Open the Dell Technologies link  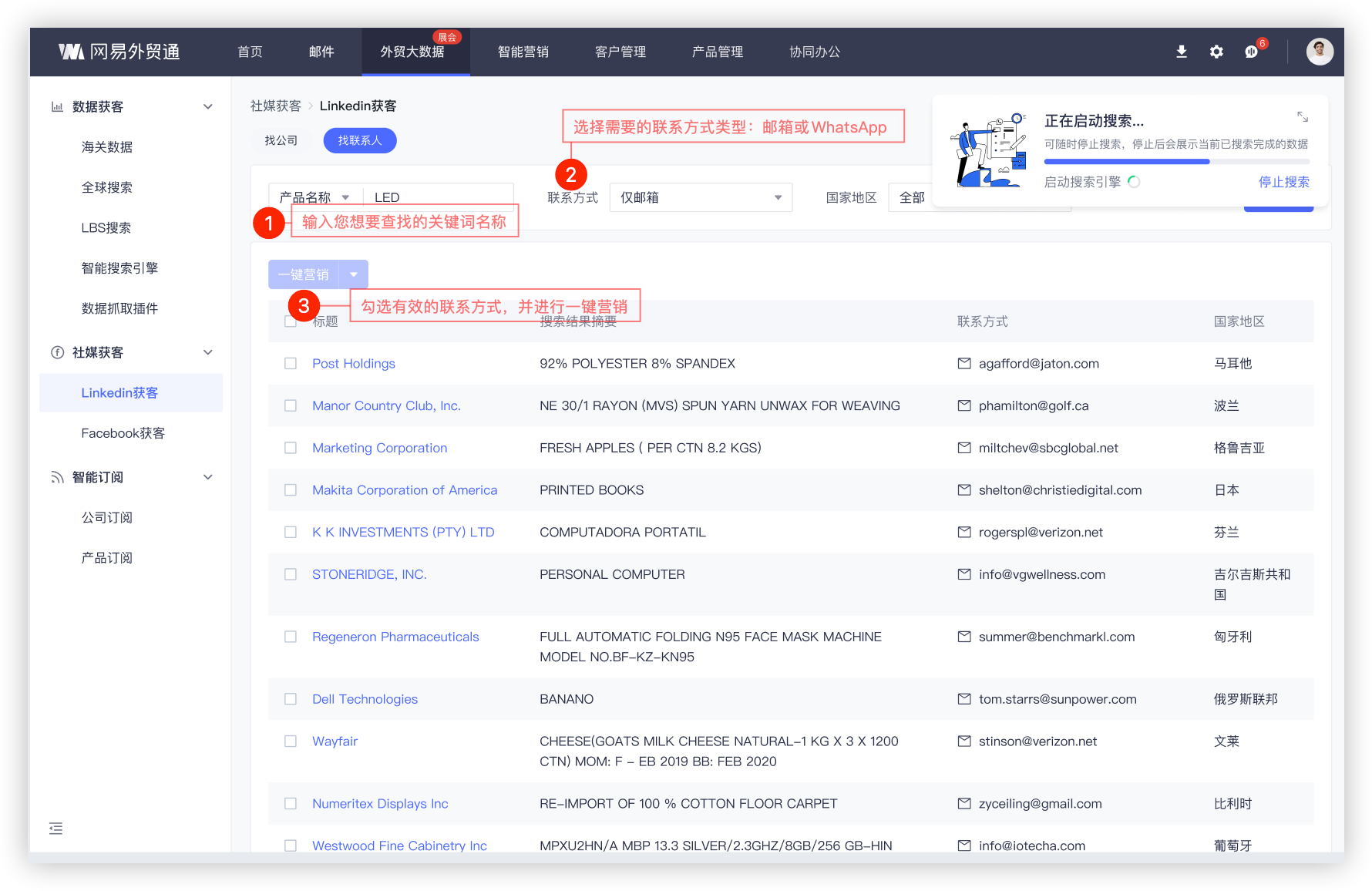365,699
